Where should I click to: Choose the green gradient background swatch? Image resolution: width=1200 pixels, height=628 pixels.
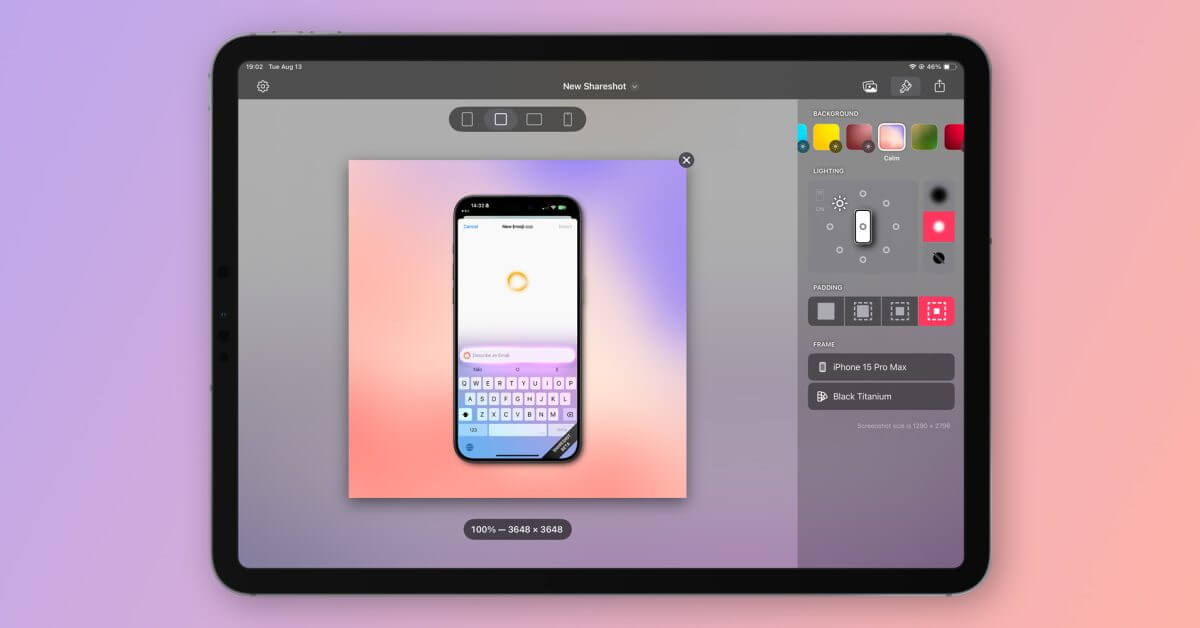click(924, 137)
